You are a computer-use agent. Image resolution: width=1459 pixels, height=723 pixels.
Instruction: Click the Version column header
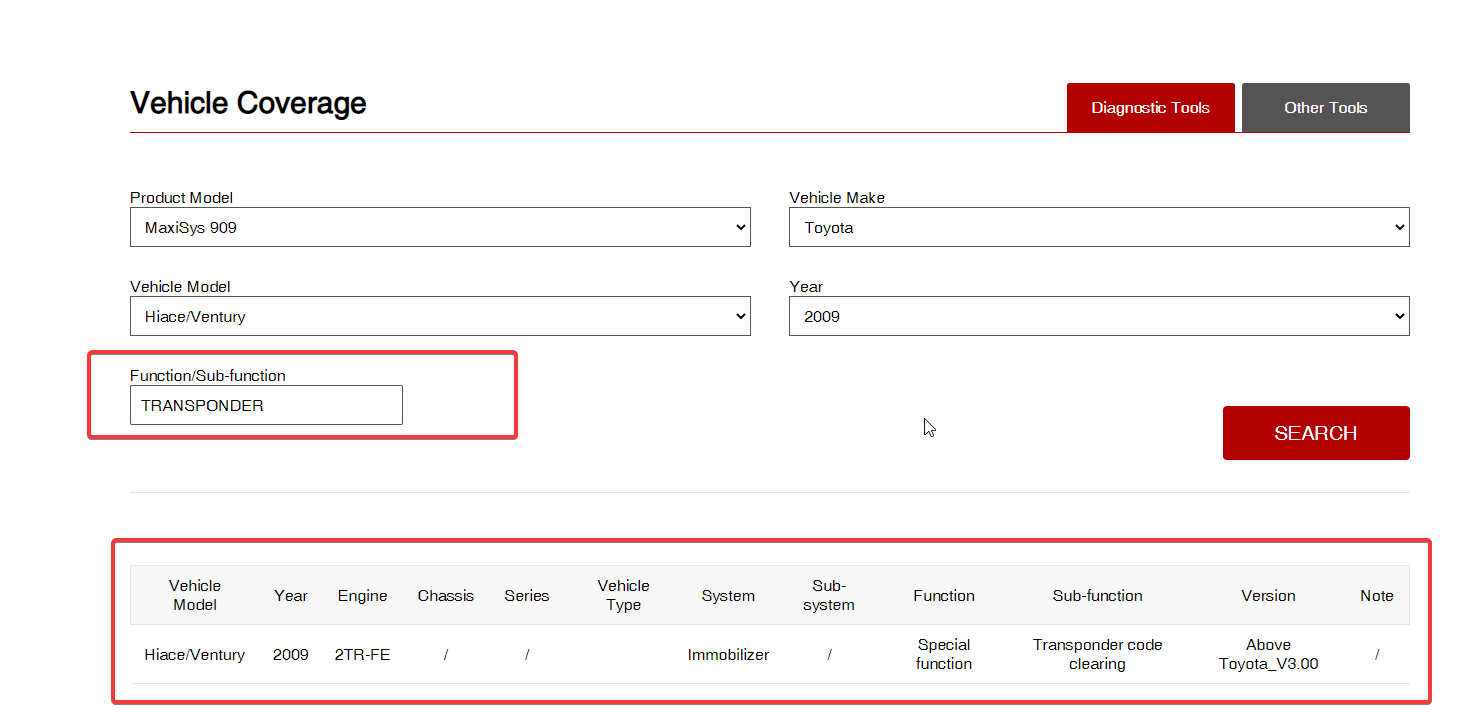(1268, 595)
